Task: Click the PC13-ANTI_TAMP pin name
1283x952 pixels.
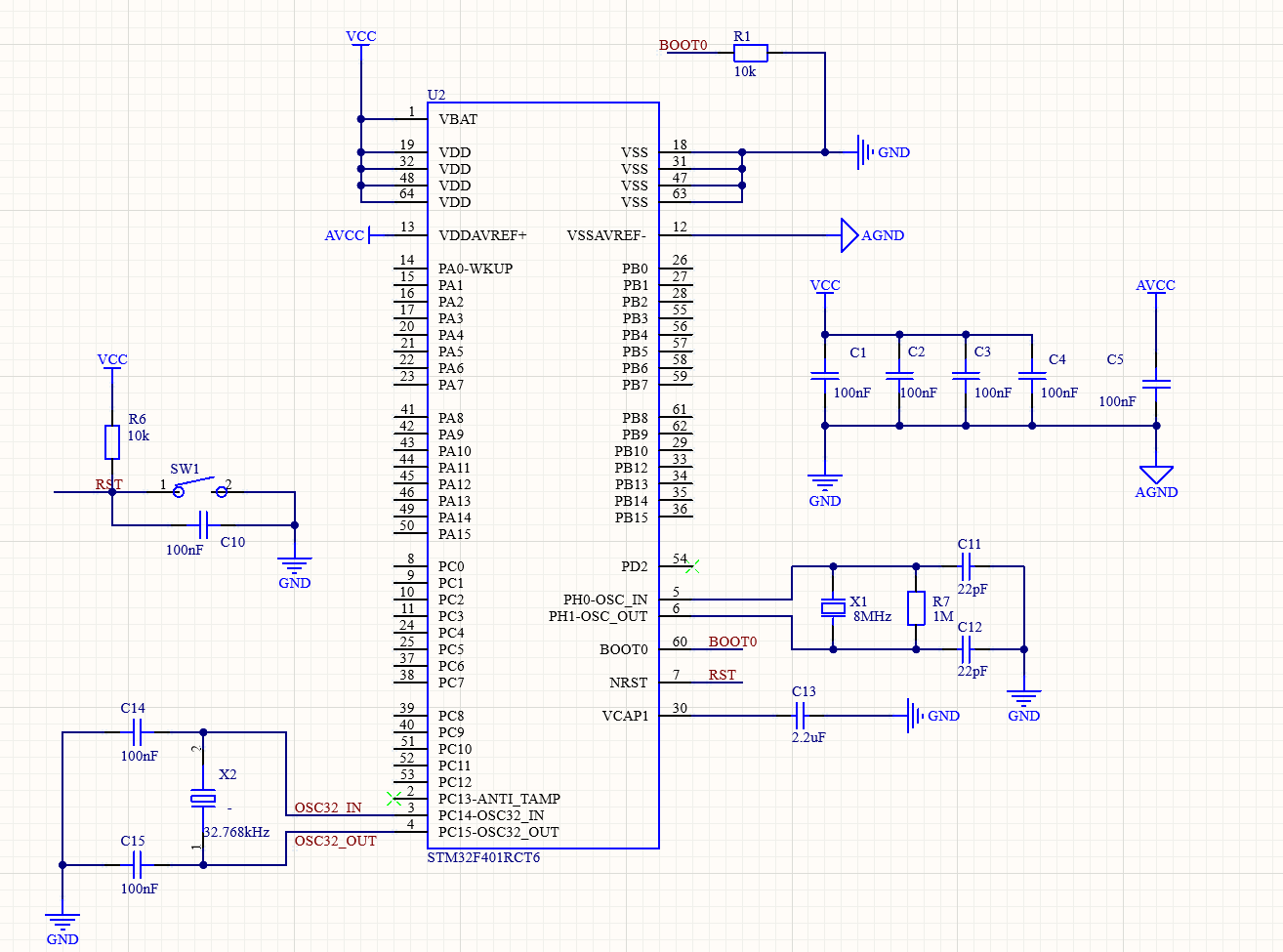Action: pos(499,799)
